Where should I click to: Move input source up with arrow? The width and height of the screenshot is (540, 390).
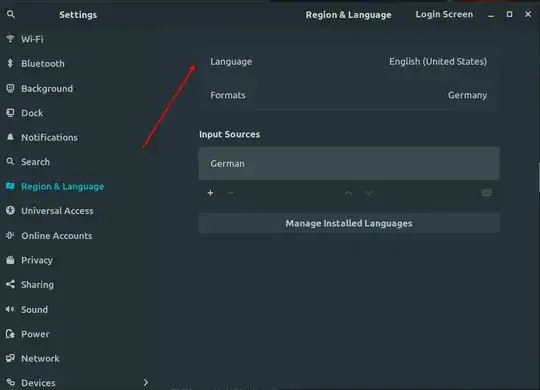tap(349, 193)
